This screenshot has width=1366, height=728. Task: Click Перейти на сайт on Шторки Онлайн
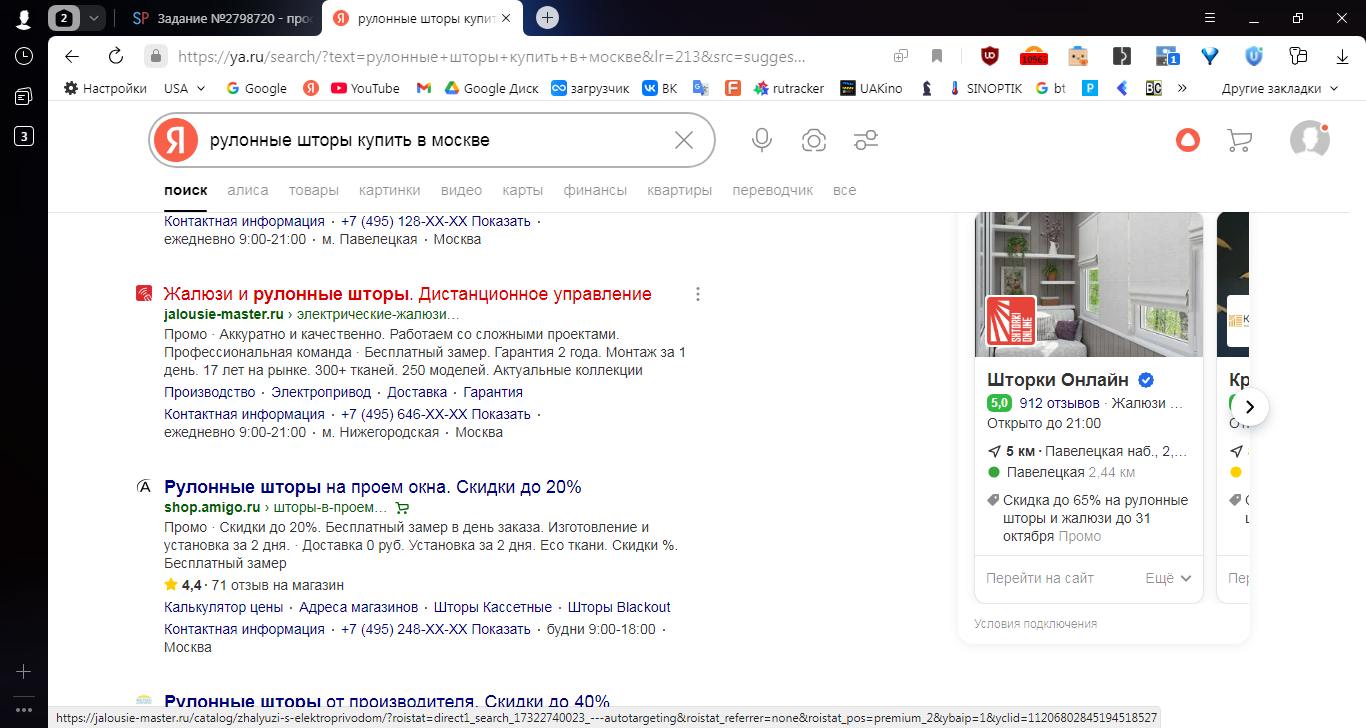coord(1040,578)
